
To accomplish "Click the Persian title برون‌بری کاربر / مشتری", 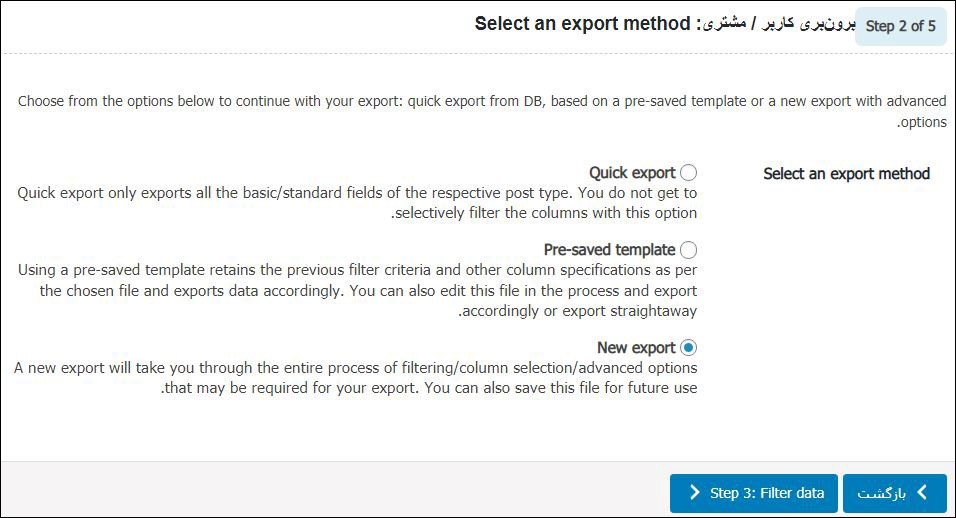I will click(x=779, y=24).
